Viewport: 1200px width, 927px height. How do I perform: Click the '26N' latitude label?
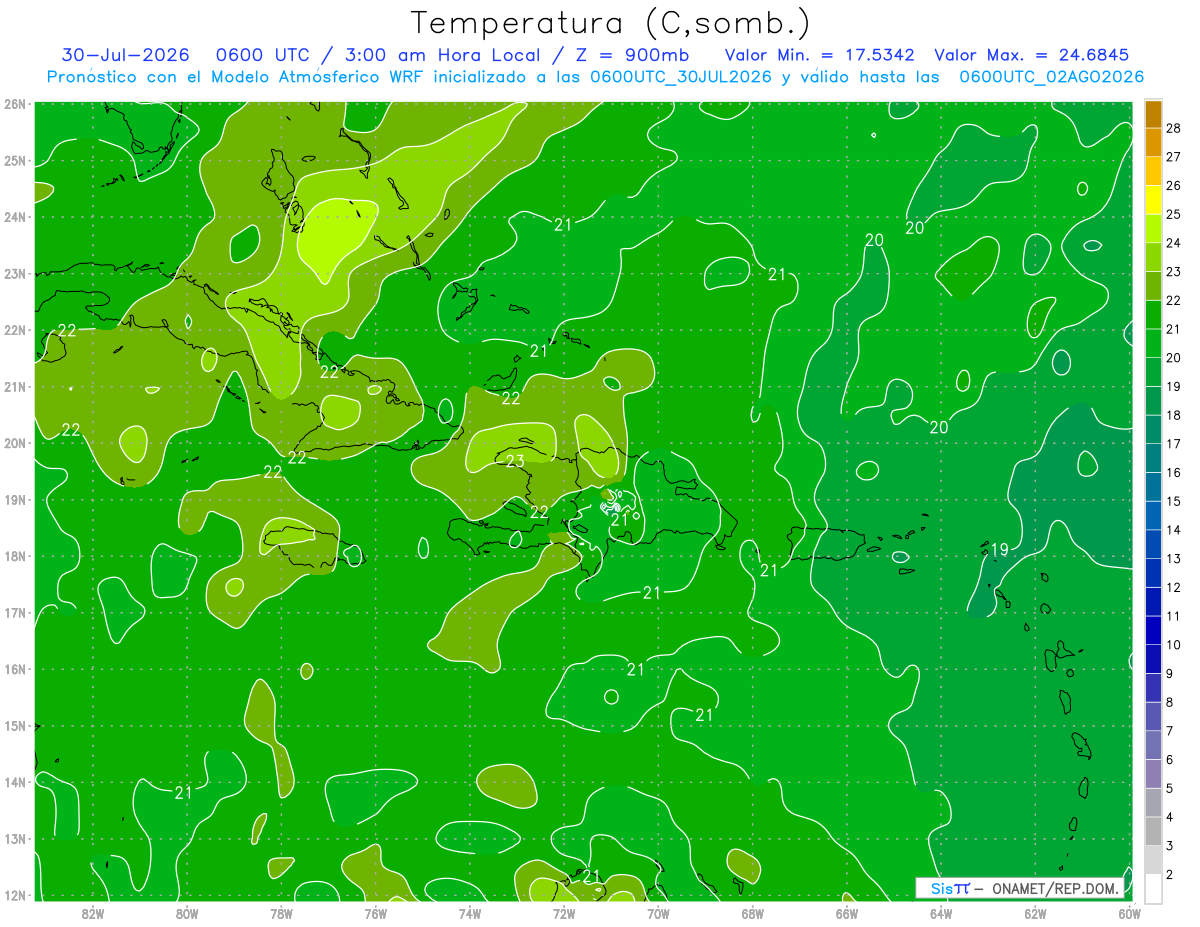(15, 104)
